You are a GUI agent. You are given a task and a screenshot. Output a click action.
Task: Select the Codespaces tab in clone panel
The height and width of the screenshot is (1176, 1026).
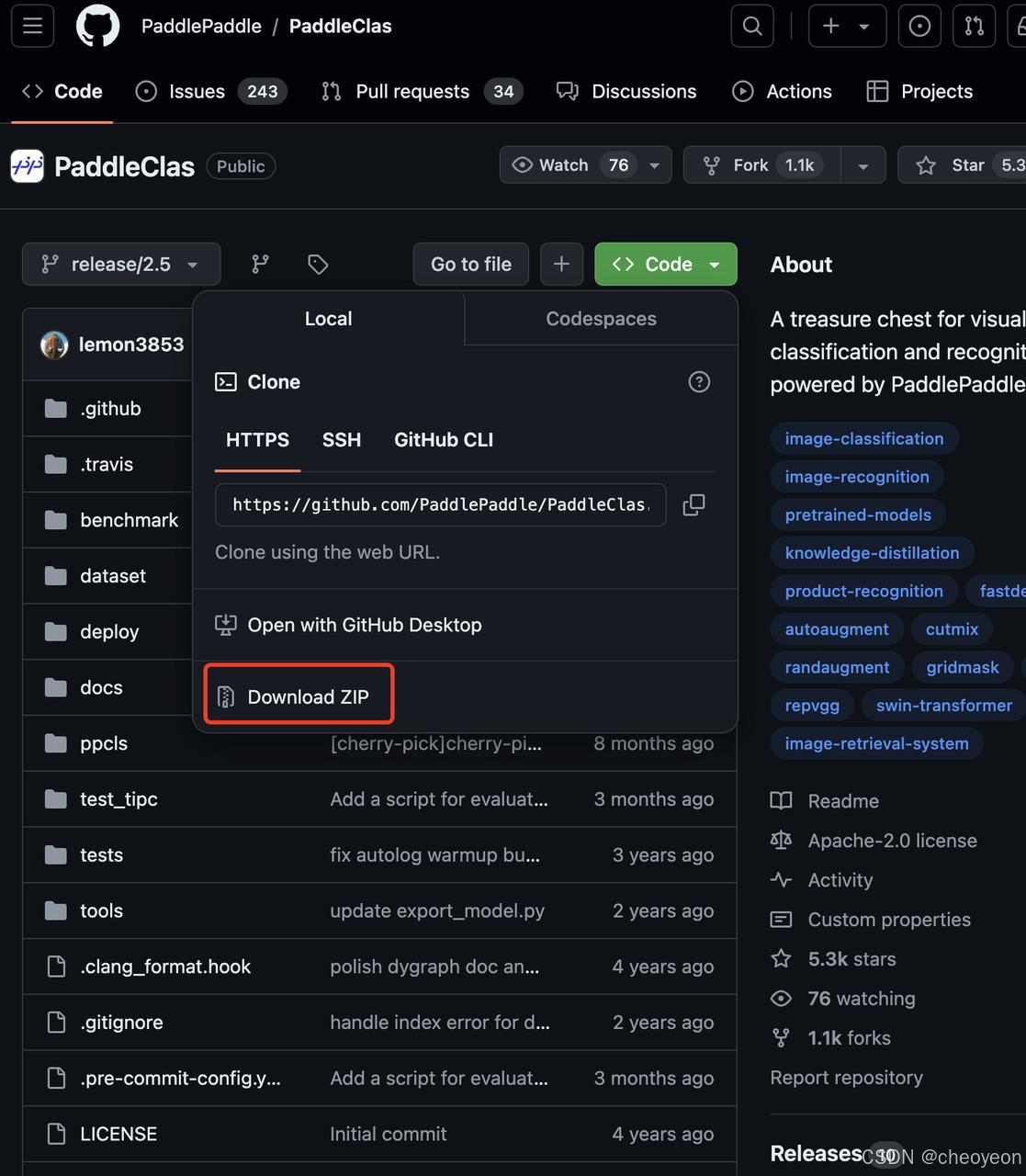tap(601, 319)
